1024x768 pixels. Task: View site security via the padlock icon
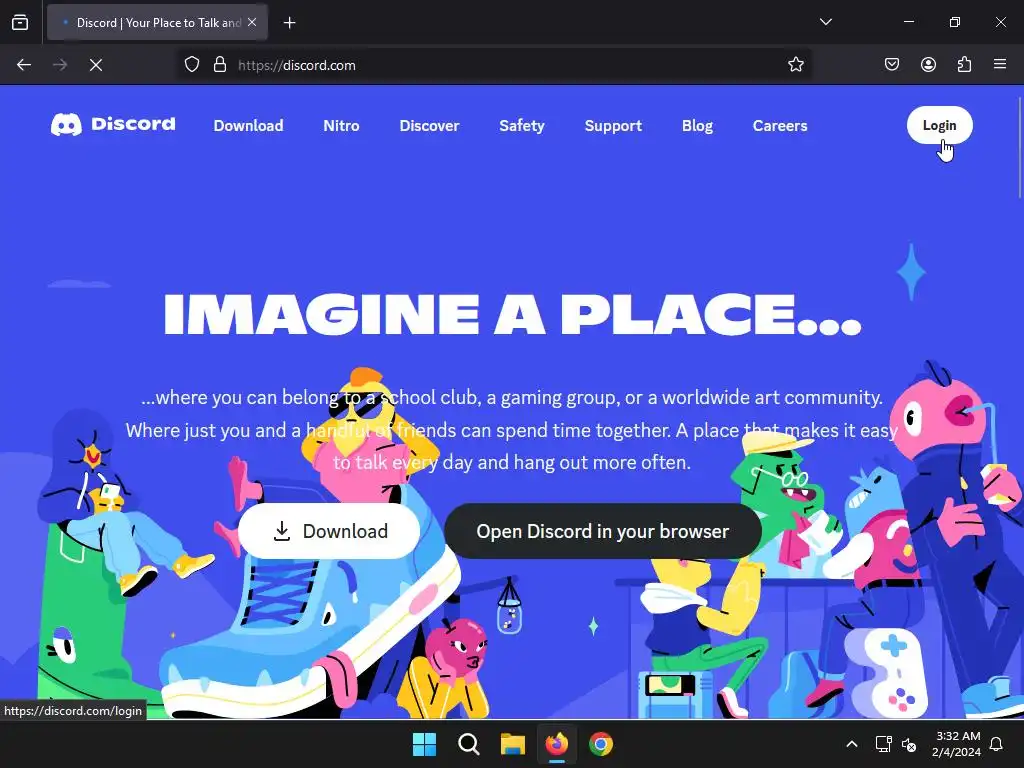220,65
